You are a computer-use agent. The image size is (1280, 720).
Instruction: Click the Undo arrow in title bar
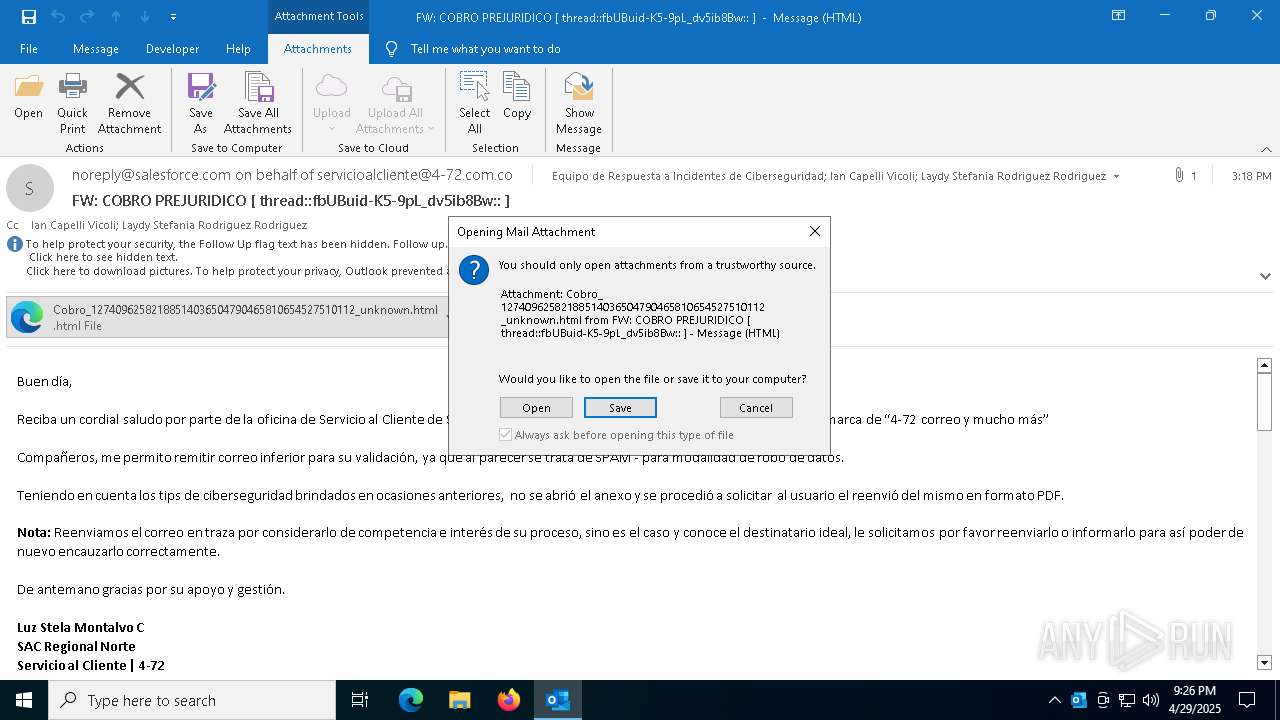58,17
